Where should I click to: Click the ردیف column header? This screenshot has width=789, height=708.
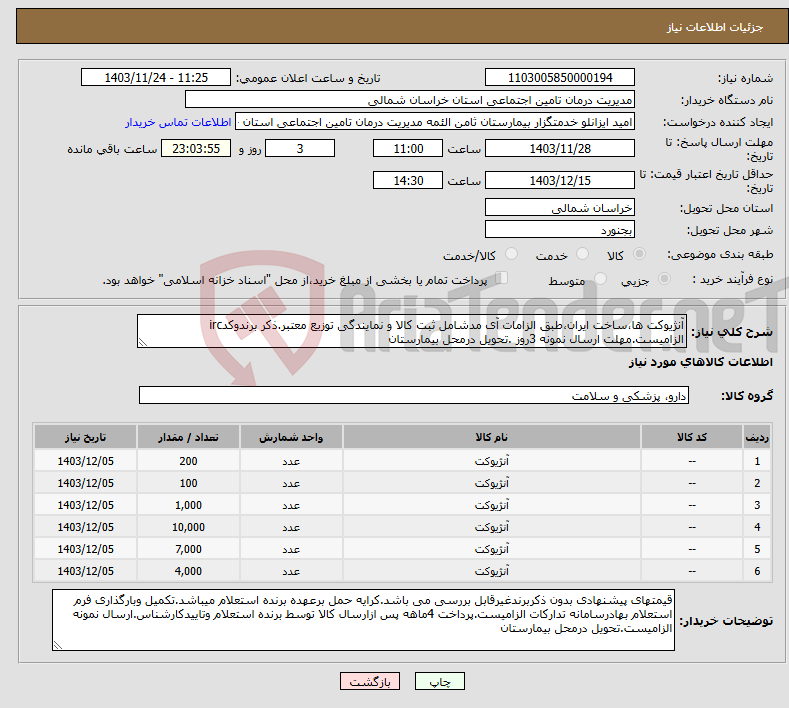pyautogui.click(x=757, y=437)
